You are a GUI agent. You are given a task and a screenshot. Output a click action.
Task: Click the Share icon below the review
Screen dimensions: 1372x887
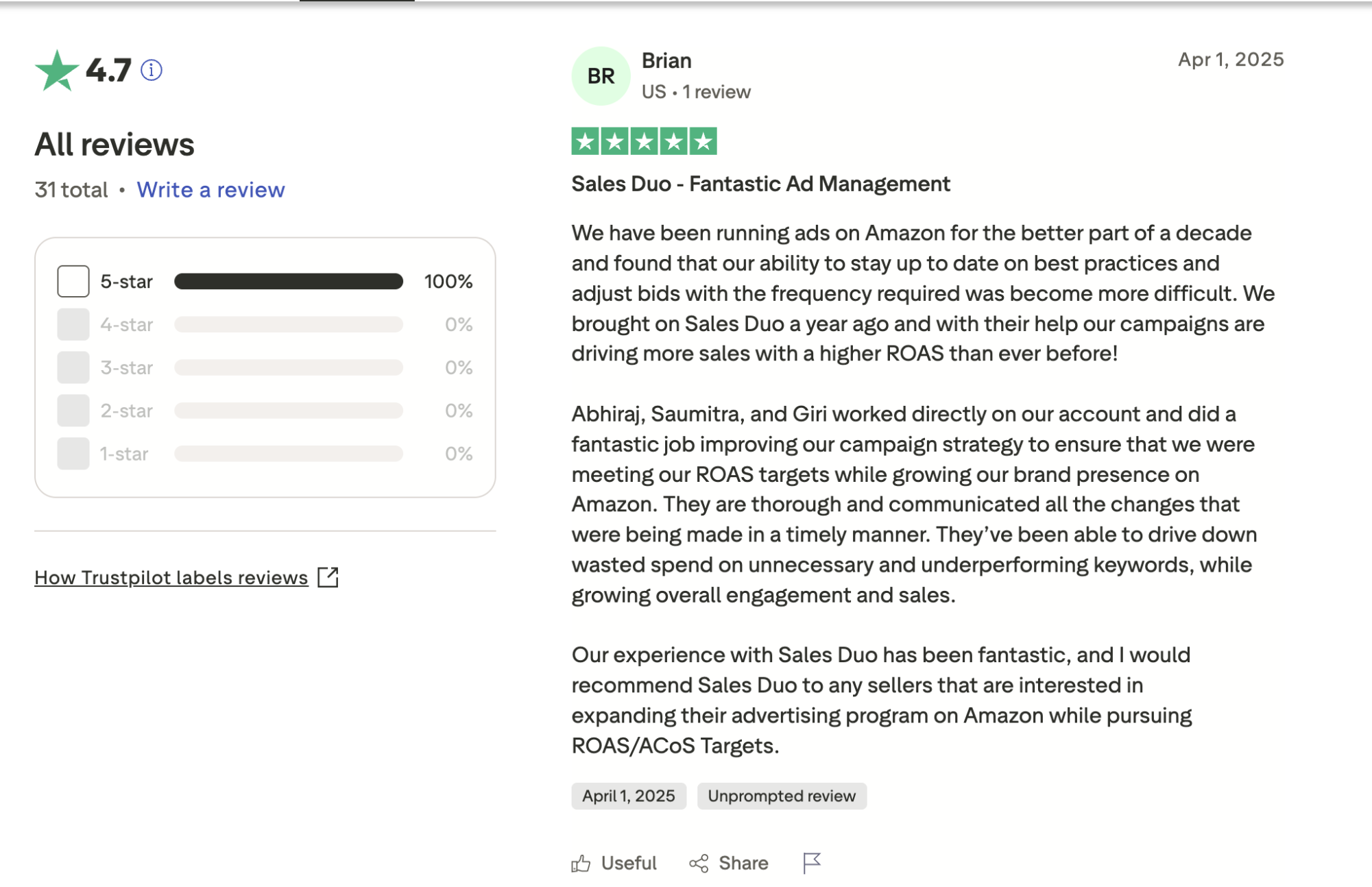pos(699,863)
